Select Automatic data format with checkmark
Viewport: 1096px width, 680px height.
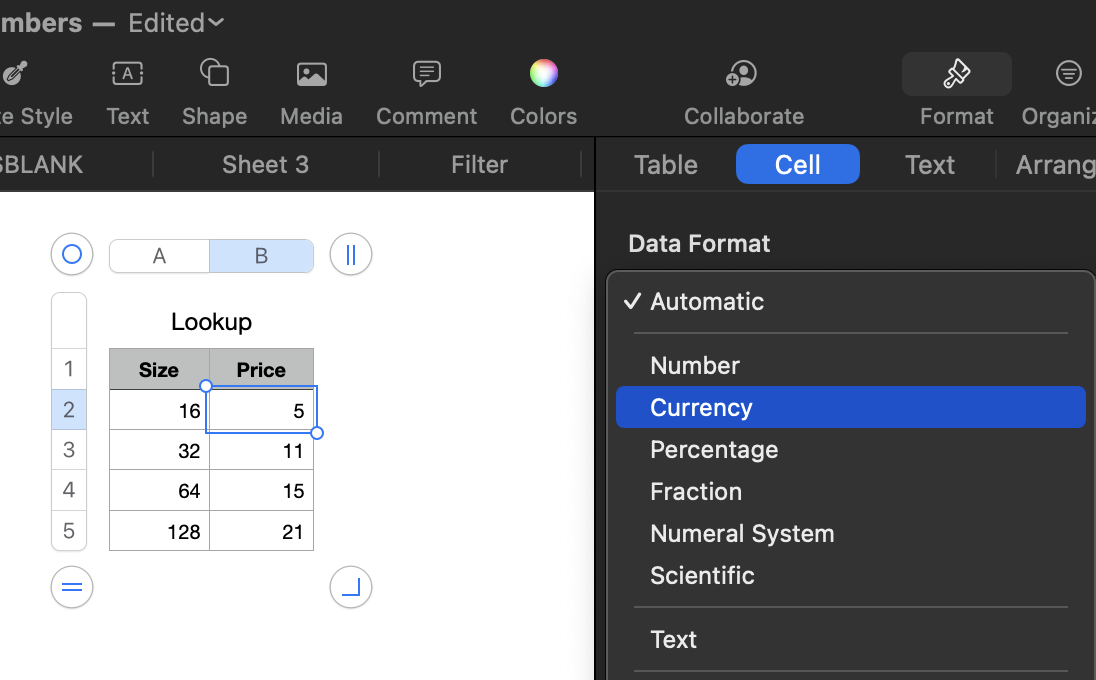click(706, 301)
